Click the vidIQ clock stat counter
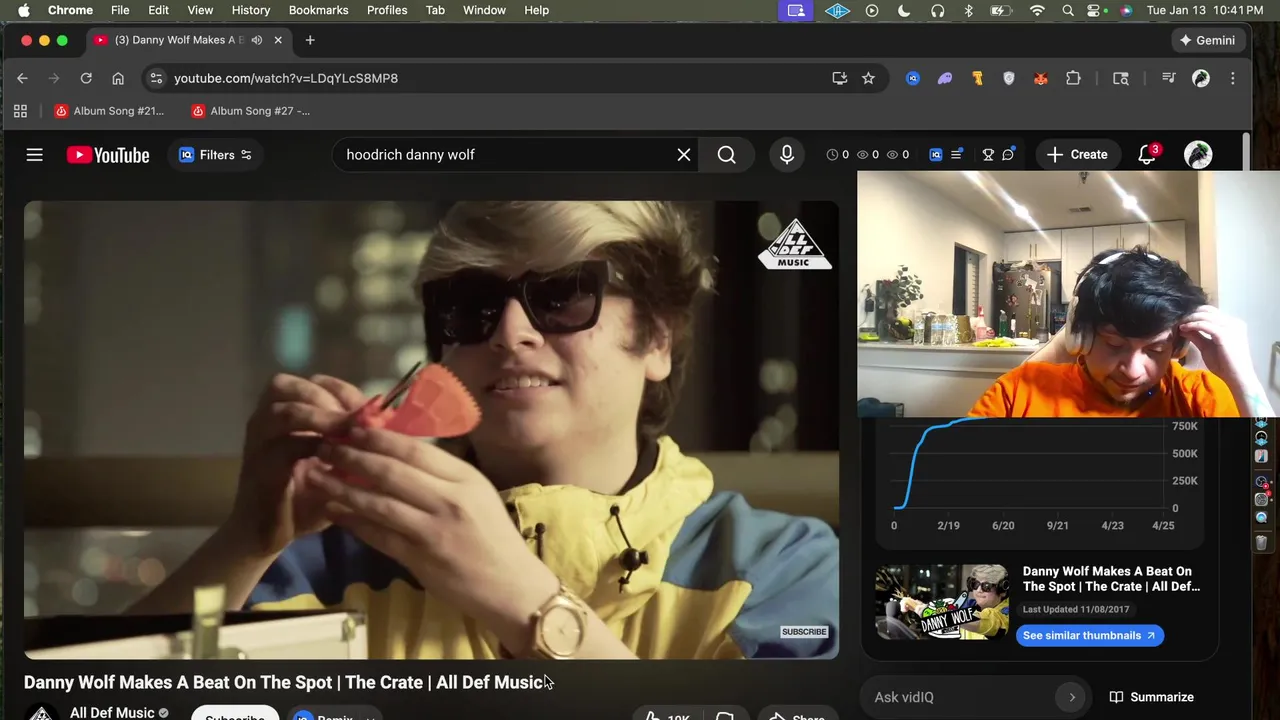This screenshot has width=1280, height=720. tap(838, 155)
